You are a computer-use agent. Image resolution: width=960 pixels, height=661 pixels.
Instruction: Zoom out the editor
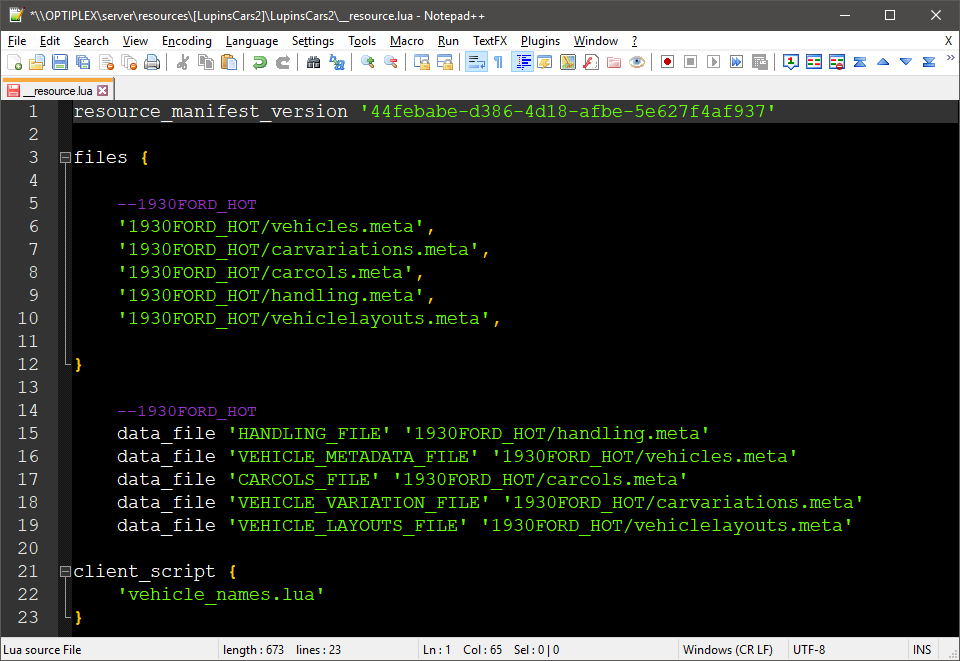click(x=391, y=62)
